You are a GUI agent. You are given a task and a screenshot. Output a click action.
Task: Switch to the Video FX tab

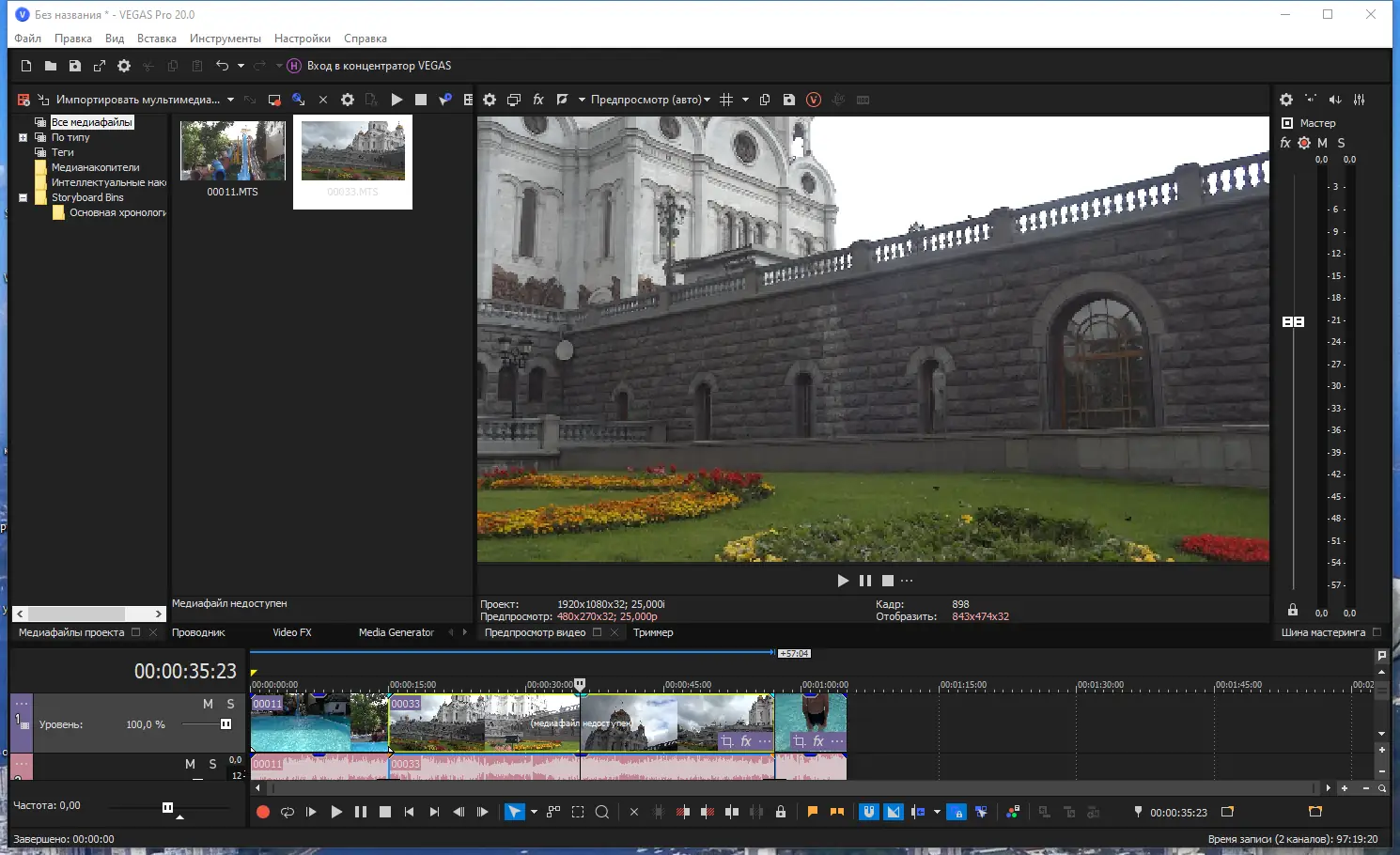pos(291,632)
